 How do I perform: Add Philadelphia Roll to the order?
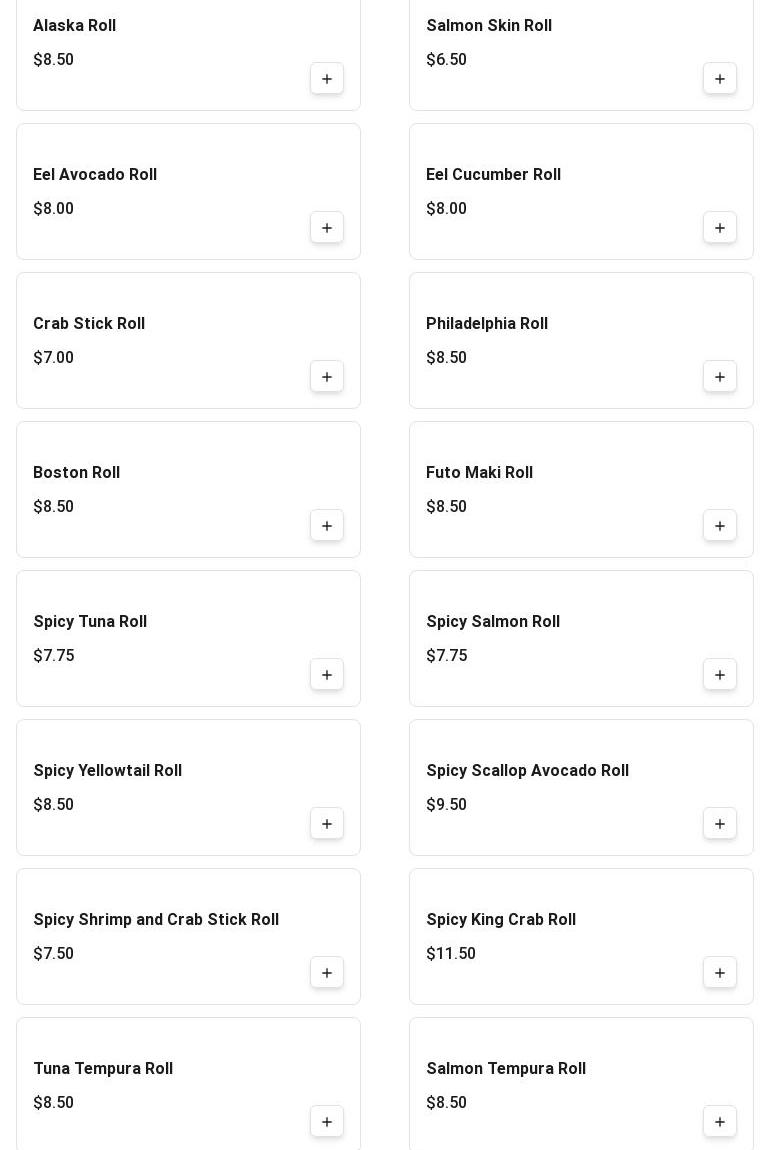click(720, 377)
